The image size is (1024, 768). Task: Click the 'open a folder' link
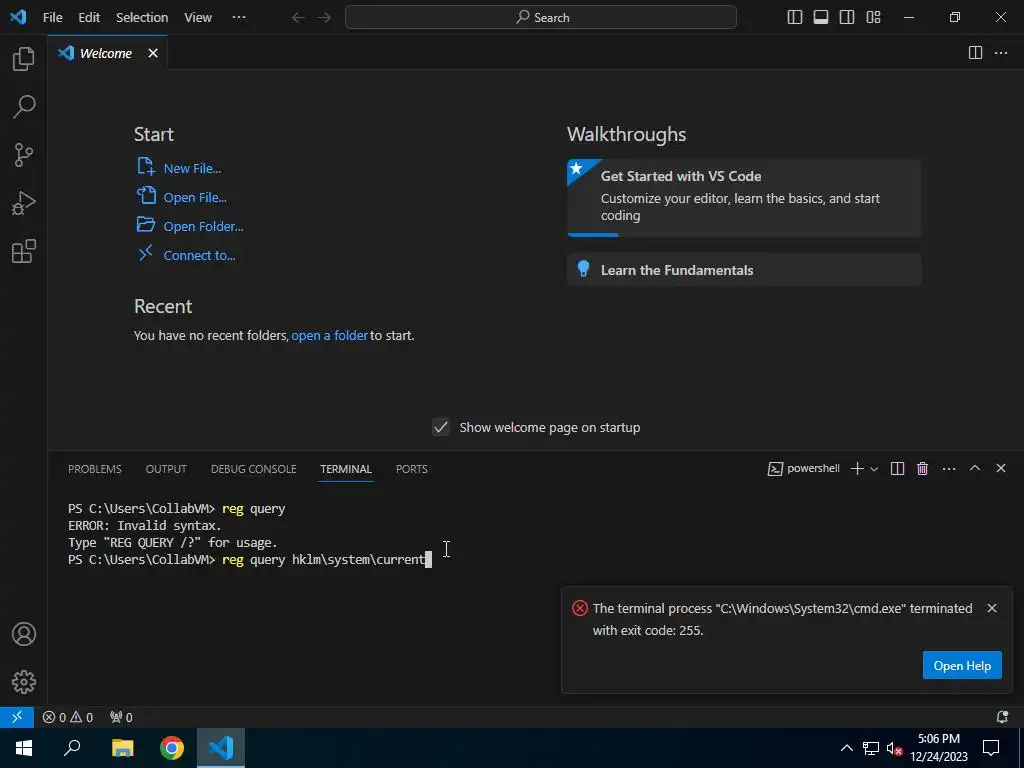pos(330,336)
